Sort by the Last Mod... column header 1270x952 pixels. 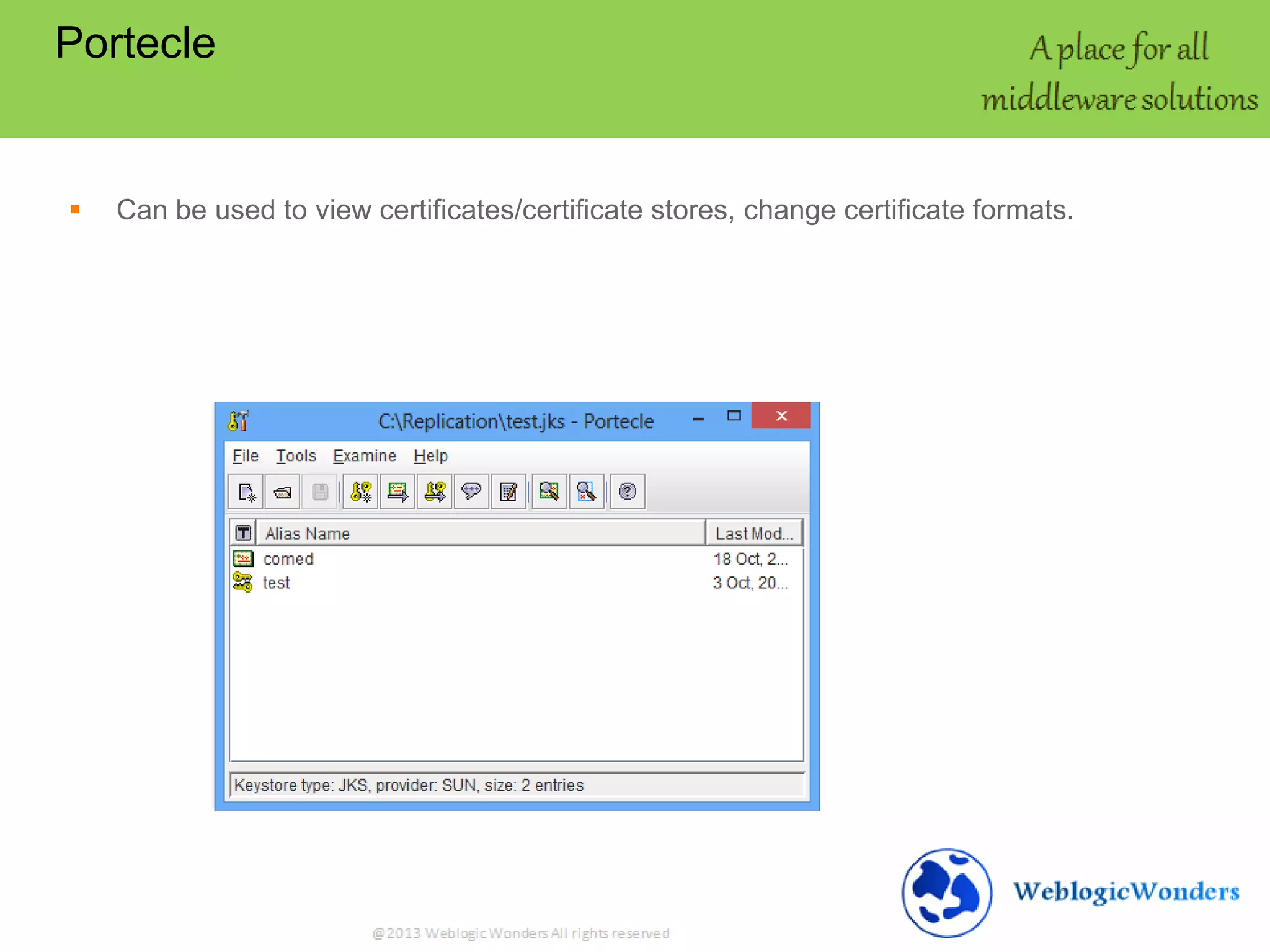click(x=753, y=534)
